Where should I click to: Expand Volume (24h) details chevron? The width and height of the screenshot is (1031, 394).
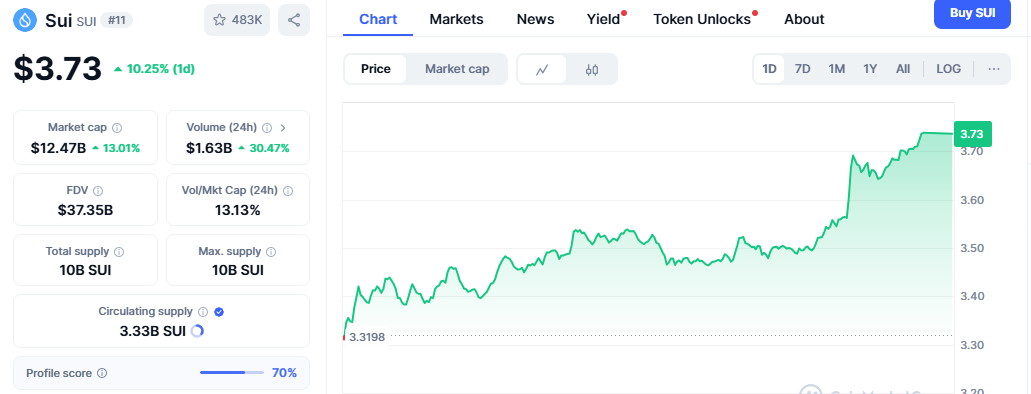click(283, 128)
